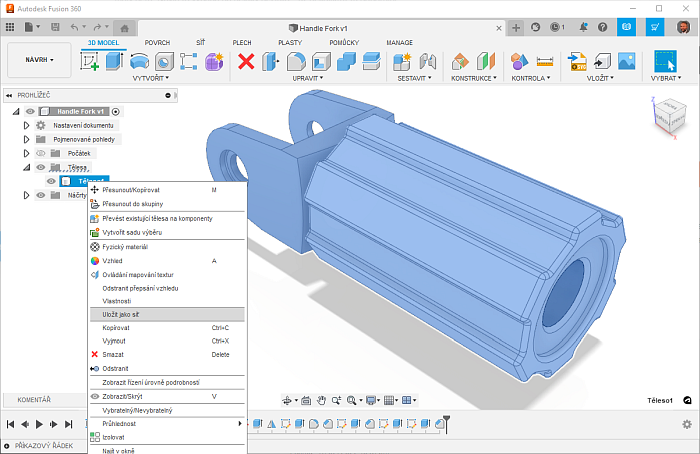
Task: Click the Create Sketch tool icon
Action: pyautogui.click(x=90, y=61)
